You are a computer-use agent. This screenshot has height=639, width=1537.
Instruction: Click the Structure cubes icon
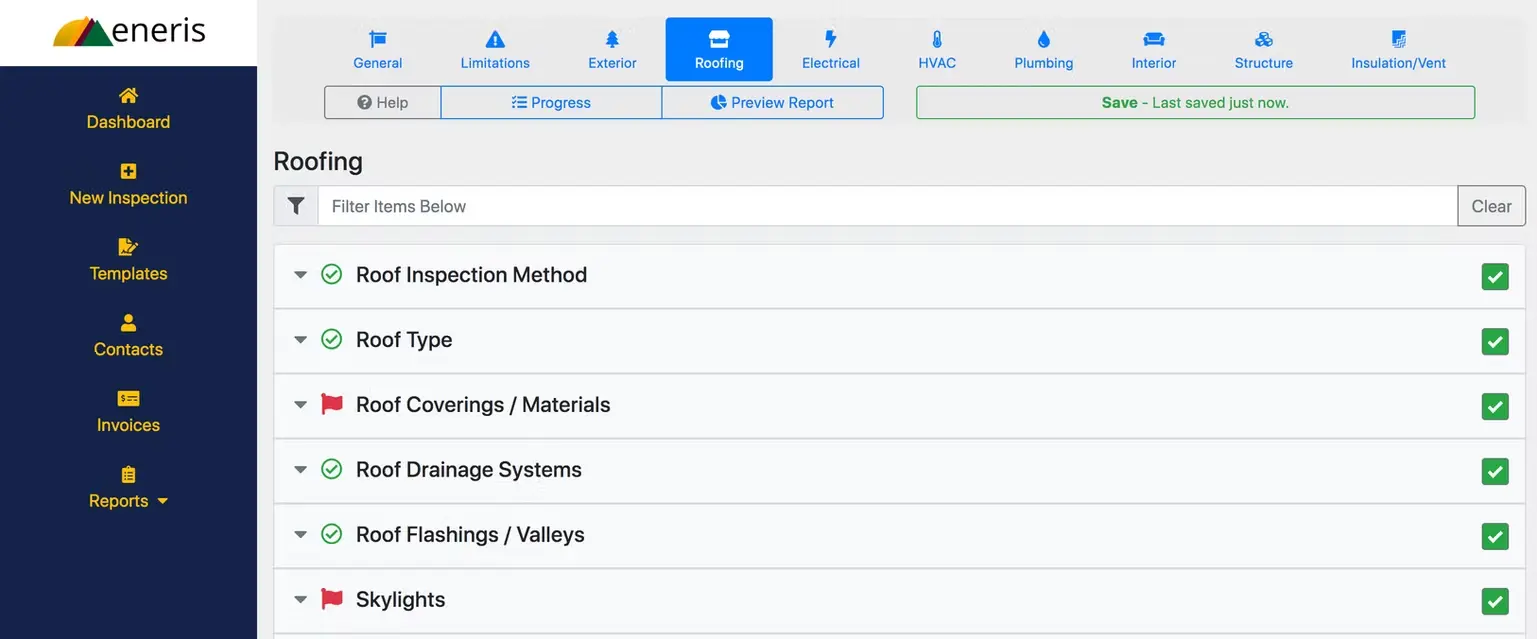click(x=1264, y=39)
